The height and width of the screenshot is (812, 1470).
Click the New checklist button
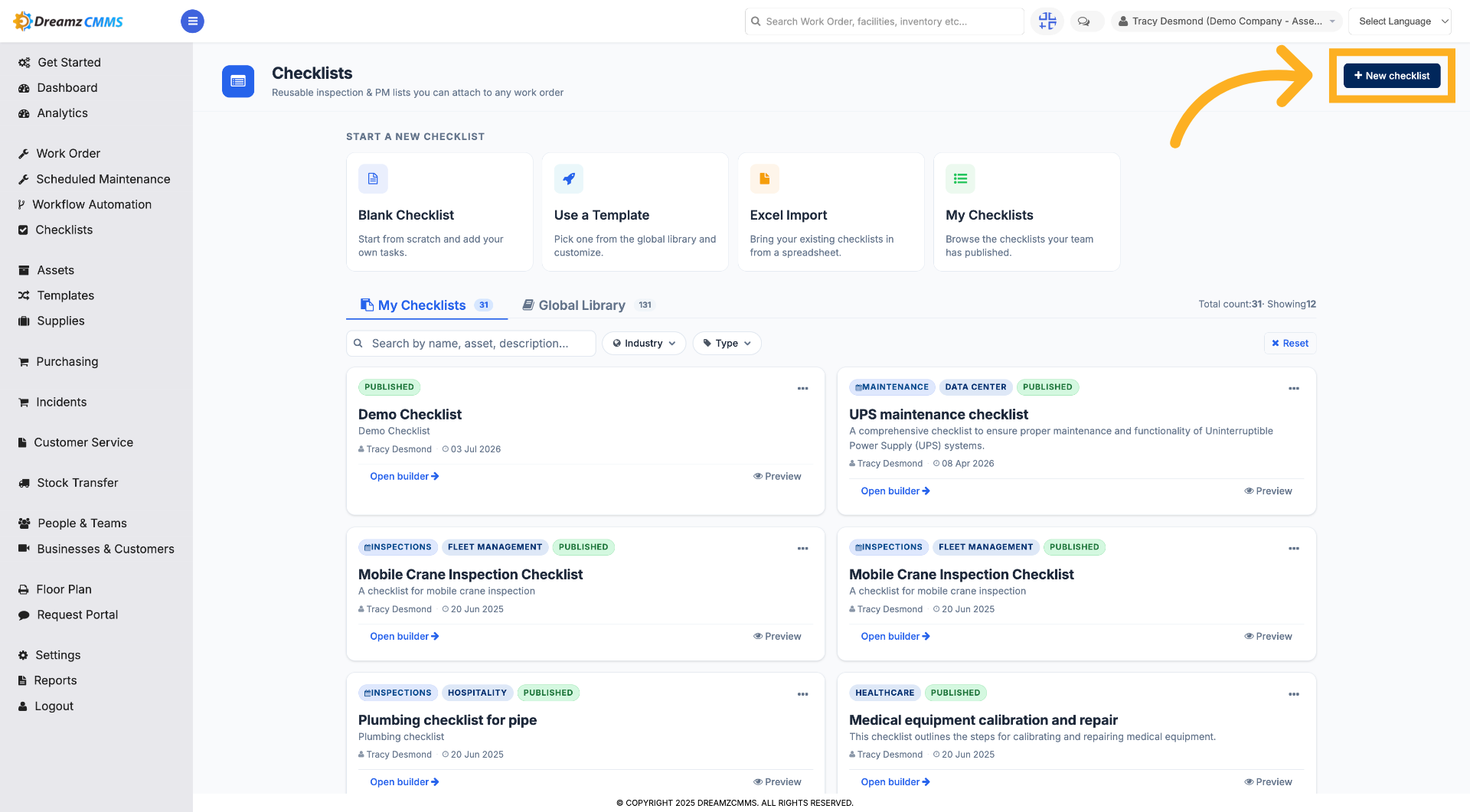pos(1392,76)
